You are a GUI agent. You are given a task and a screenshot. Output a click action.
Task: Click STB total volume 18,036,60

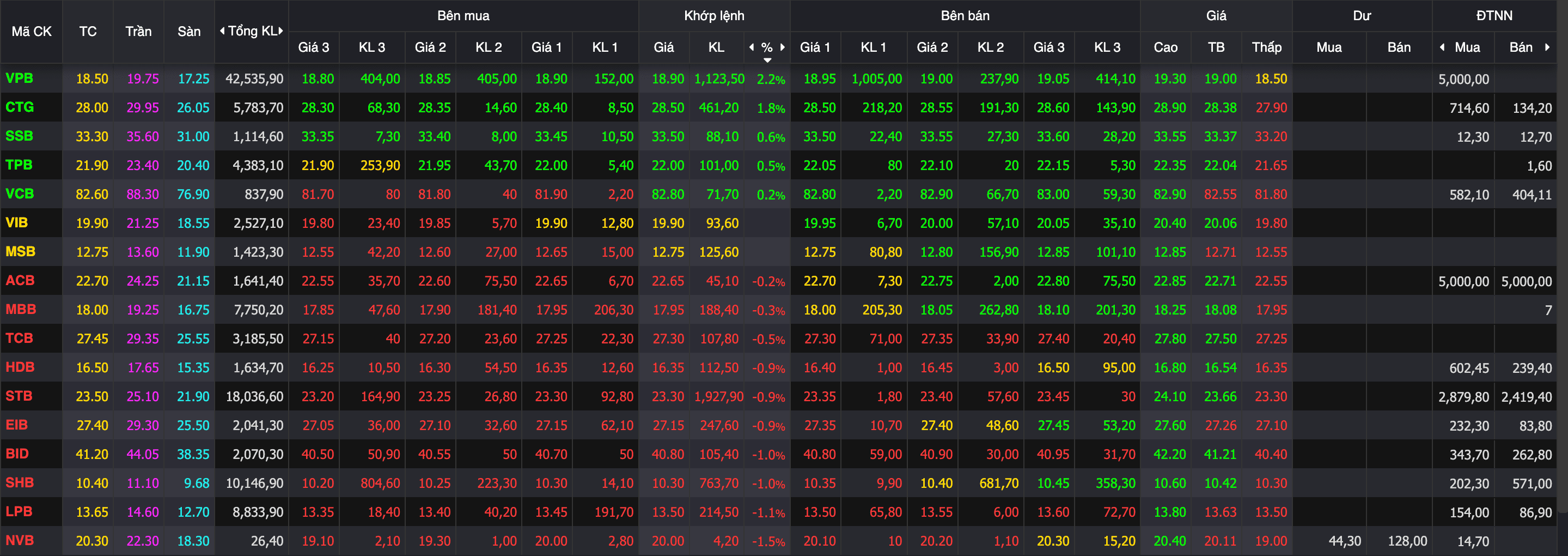254,397
